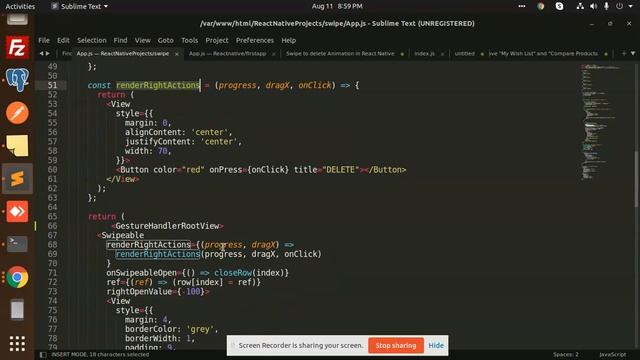Switch to App.js — Reactnative/firstapp tab
The image size is (640, 360).
pyautogui.click(x=227, y=53)
